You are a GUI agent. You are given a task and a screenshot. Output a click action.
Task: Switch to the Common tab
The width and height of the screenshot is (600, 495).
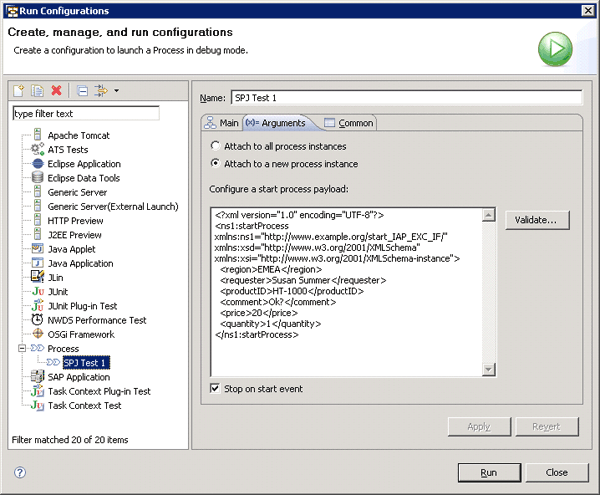point(349,123)
